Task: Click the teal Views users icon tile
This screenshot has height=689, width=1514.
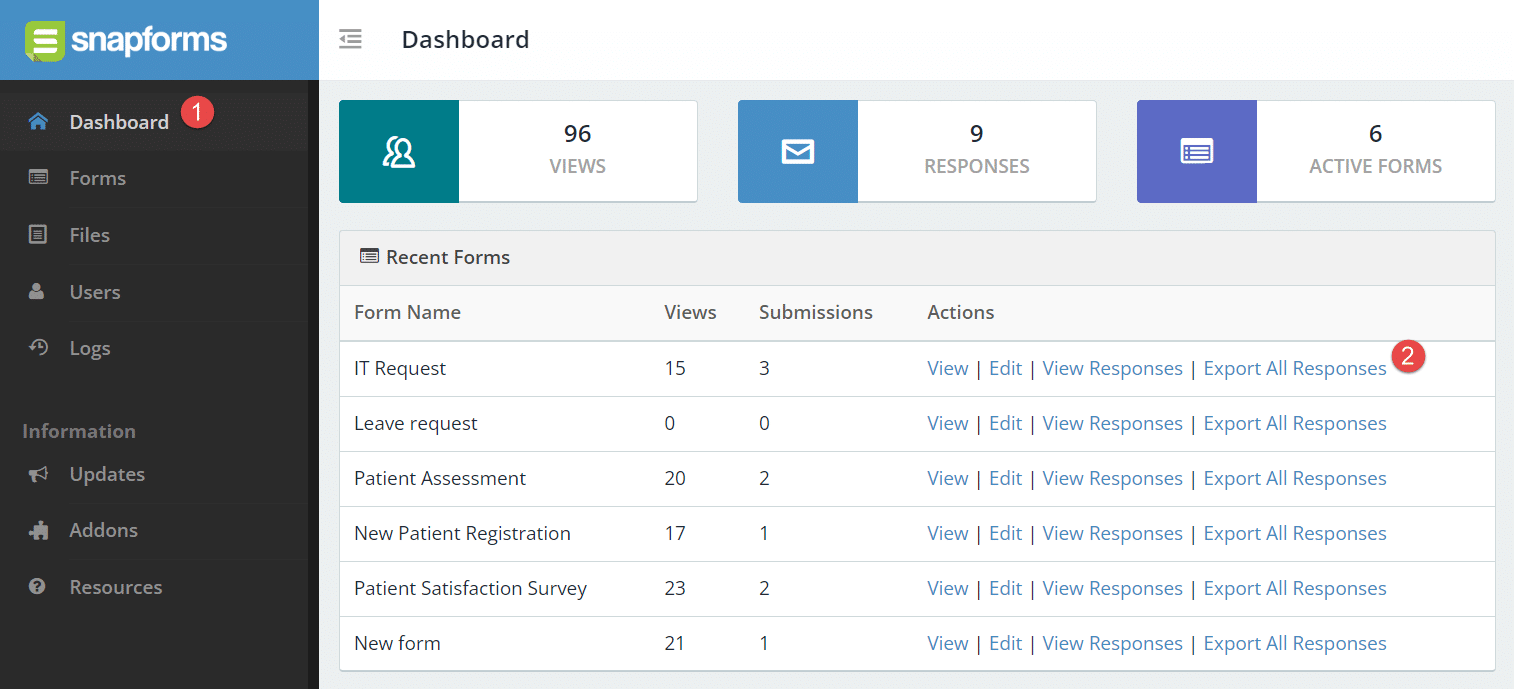Action: point(399,151)
